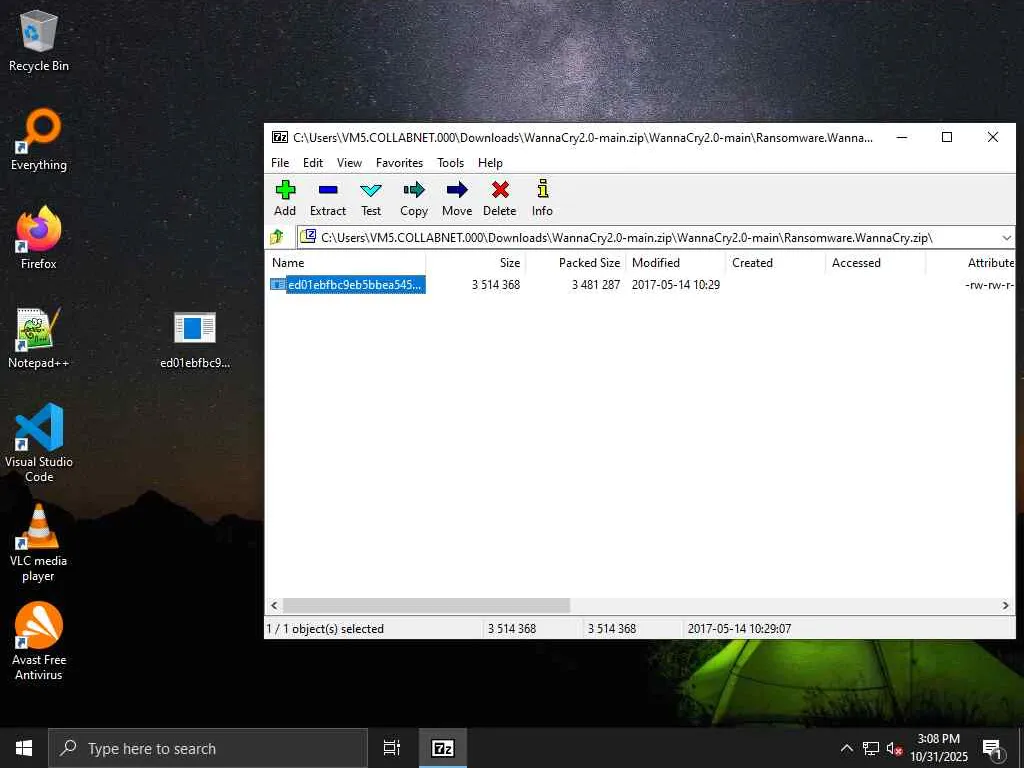Click the 7-Zip taskbar icon
1024x768 pixels.
click(443, 748)
